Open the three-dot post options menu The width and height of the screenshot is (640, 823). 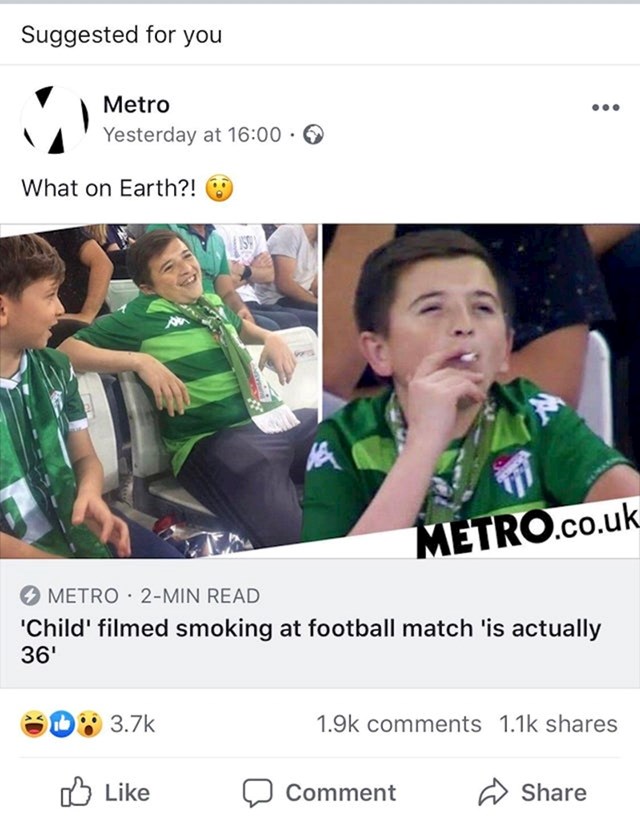605,108
